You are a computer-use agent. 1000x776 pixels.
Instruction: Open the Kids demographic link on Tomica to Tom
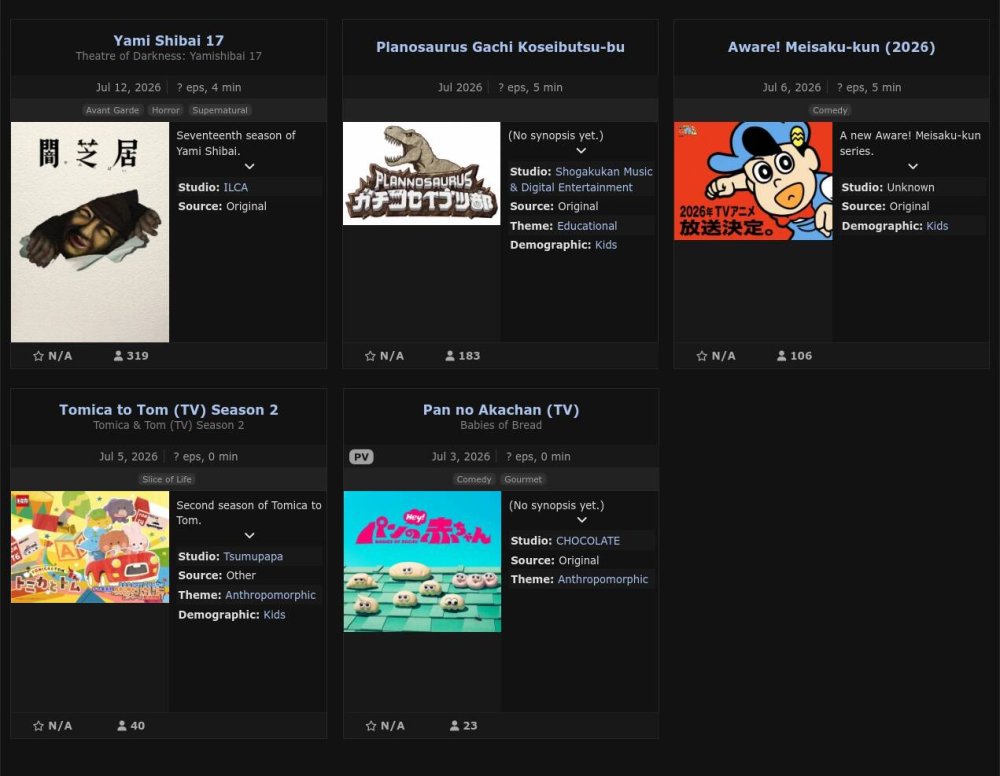[274, 615]
